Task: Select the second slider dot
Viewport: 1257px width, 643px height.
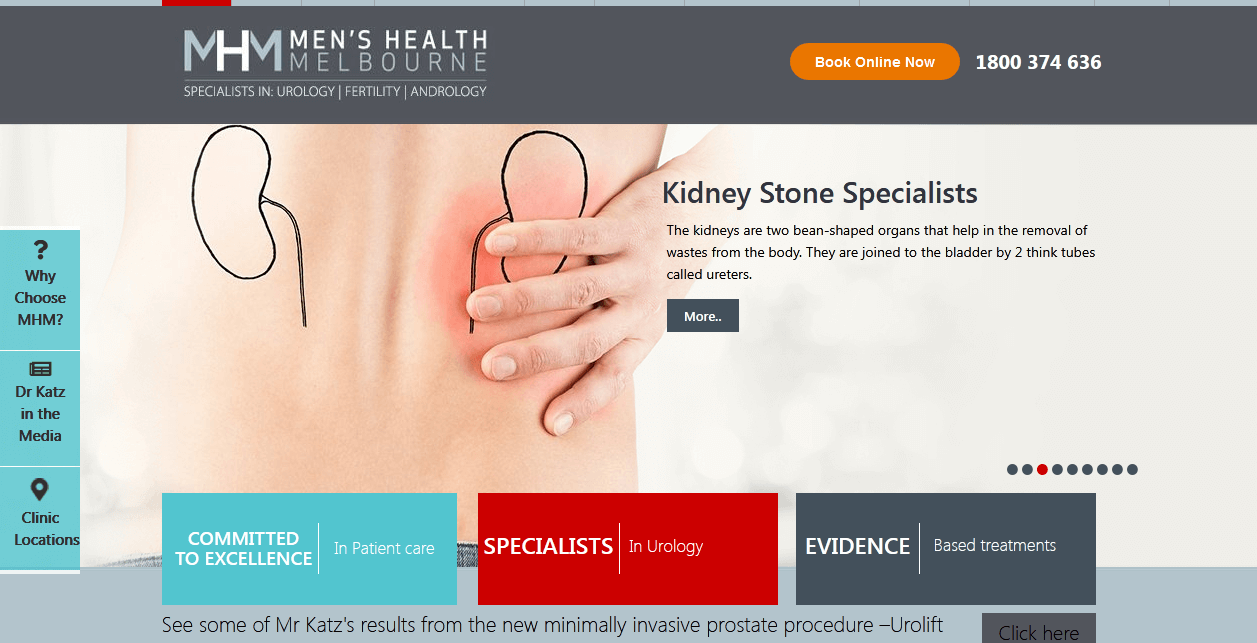Action: pyautogui.click(x=1027, y=470)
